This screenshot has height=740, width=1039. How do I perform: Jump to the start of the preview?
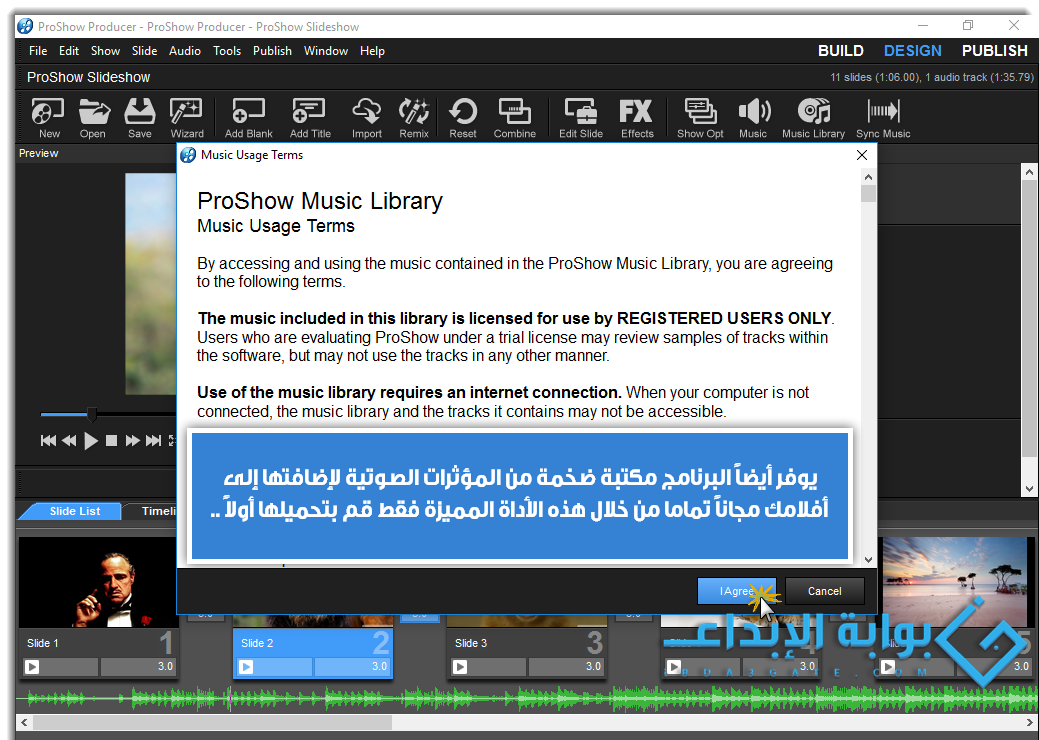pos(48,441)
